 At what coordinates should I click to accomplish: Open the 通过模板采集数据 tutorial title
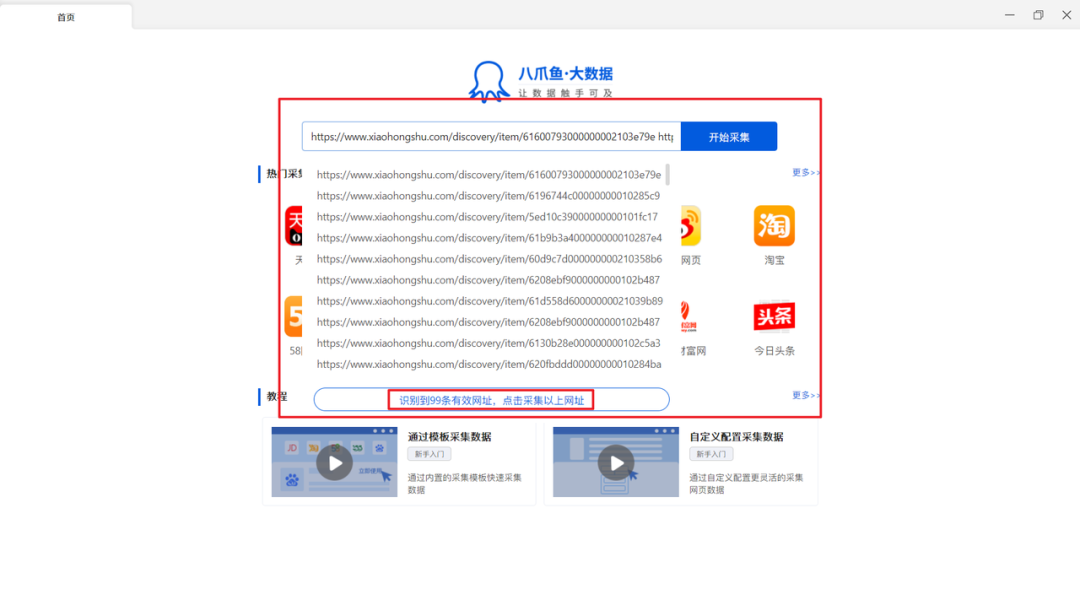[x=450, y=437]
